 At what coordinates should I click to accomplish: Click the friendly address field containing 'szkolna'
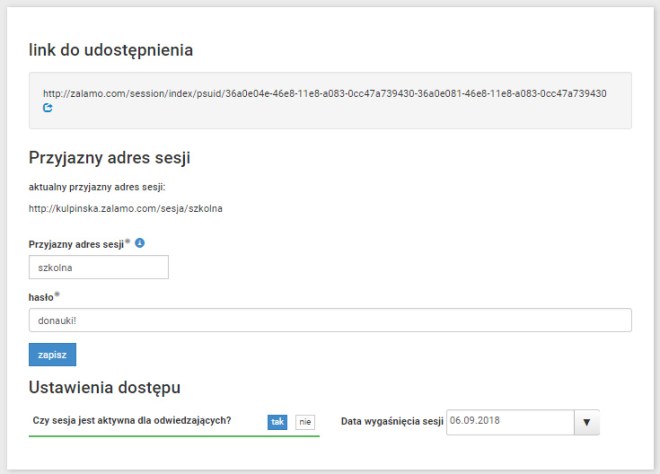point(99,267)
